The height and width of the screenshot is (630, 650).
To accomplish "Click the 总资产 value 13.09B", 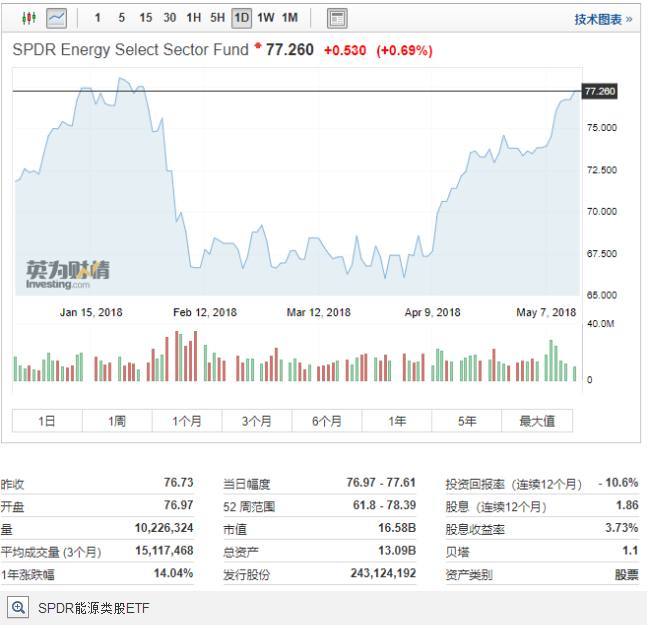I will click(397, 551).
